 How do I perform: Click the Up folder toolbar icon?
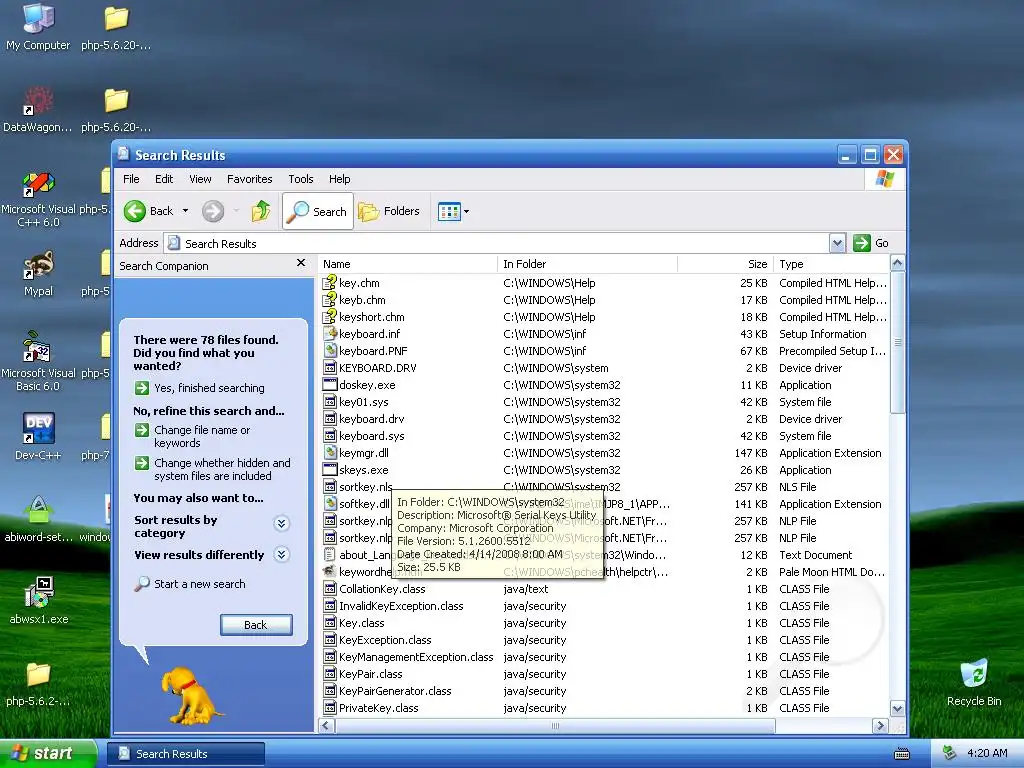click(x=261, y=211)
